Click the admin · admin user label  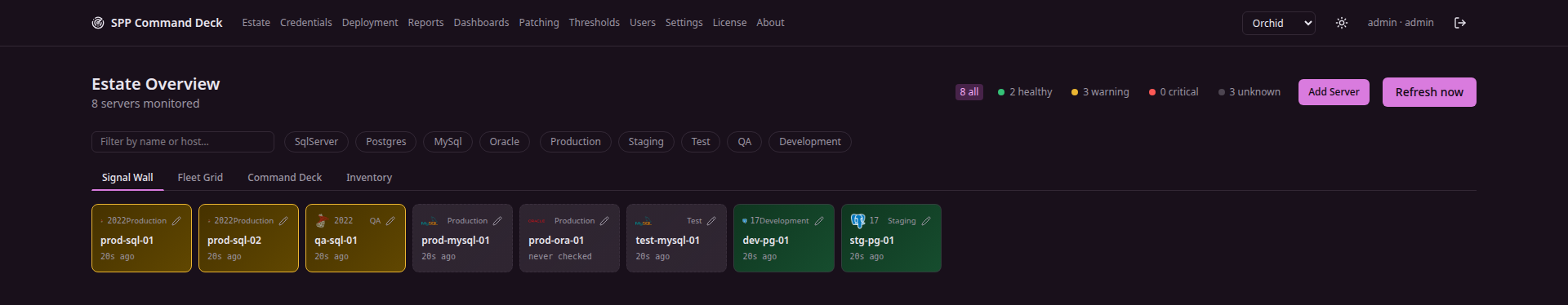[1401, 23]
